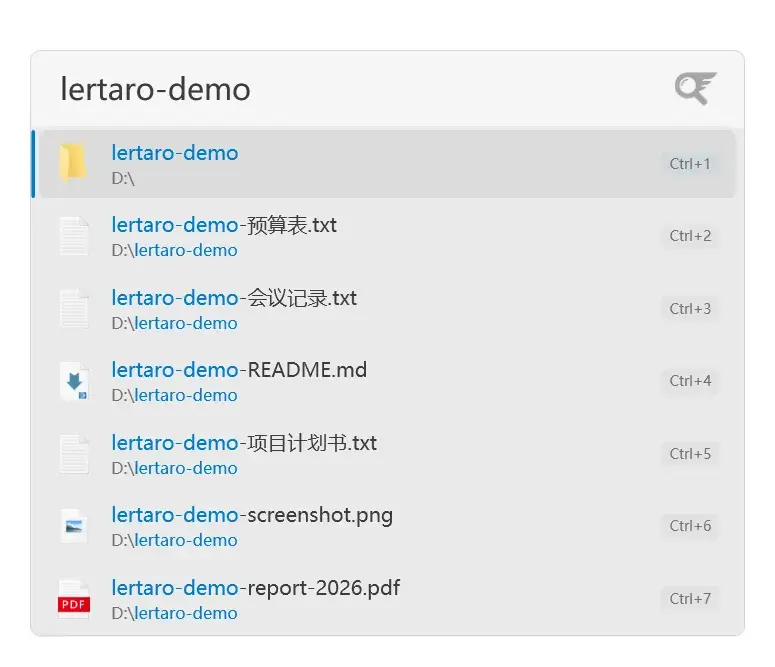Click the Ctrl+1 hotkey badge
The image size is (775, 667).
[x=690, y=164]
